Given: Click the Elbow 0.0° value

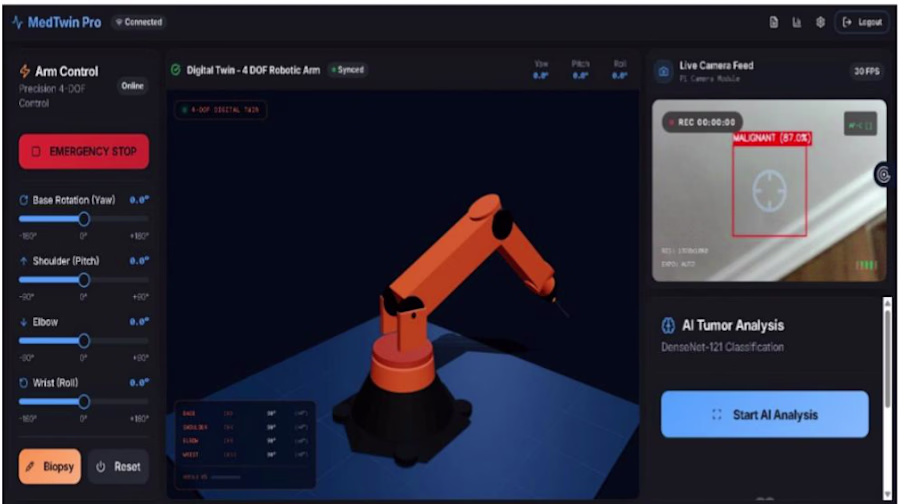Looking at the screenshot, I should 139,321.
